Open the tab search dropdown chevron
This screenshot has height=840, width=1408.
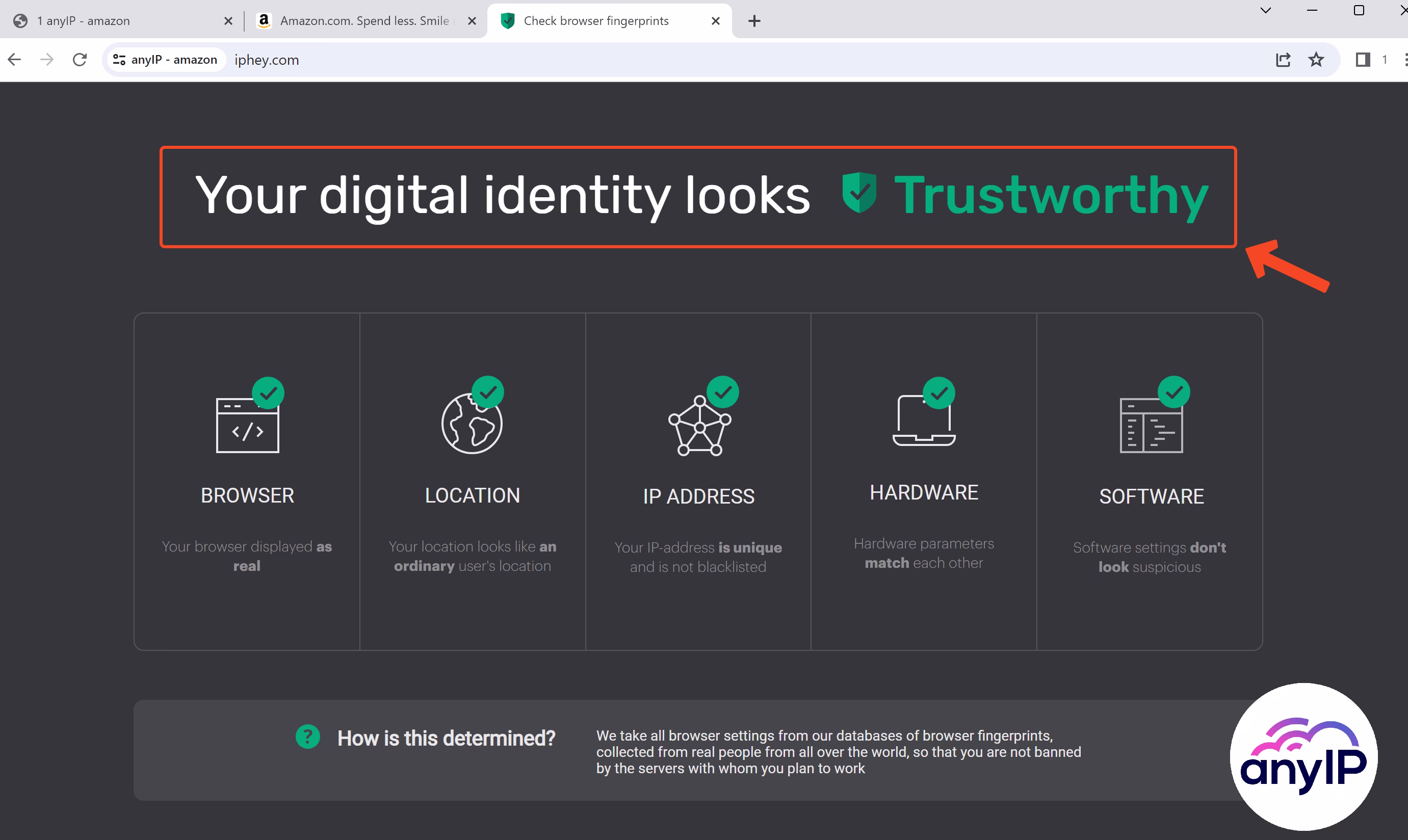(x=1266, y=10)
